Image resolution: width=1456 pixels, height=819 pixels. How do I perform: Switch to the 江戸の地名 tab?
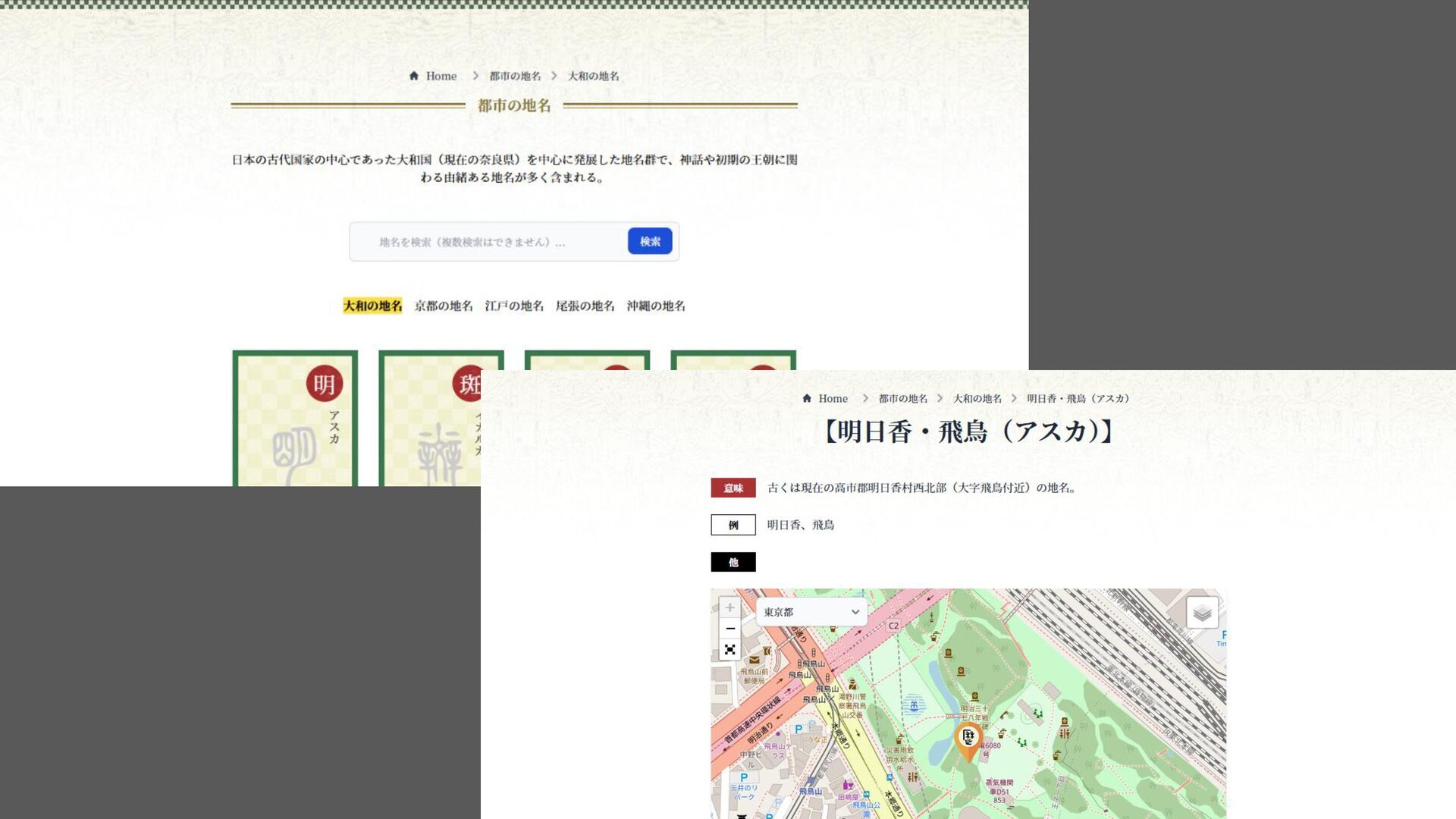[514, 306]
